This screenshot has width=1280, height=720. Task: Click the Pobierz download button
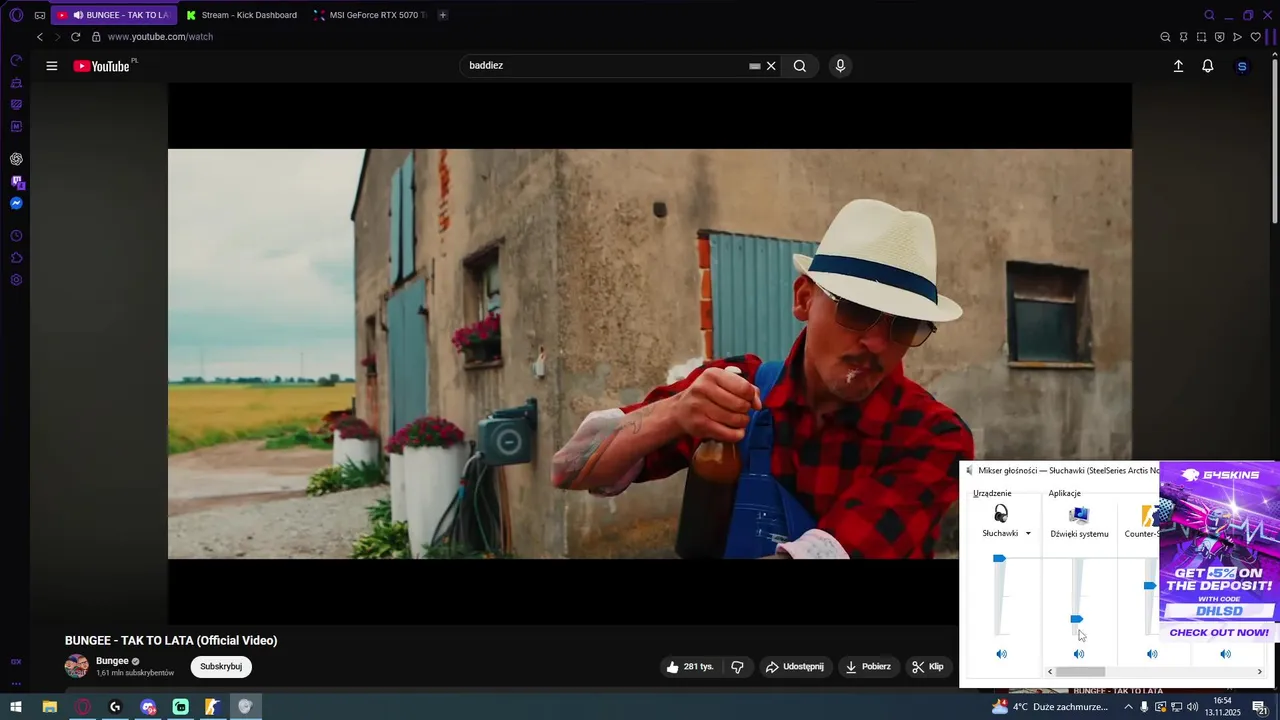pyautogui.click(x=867, y=667)
